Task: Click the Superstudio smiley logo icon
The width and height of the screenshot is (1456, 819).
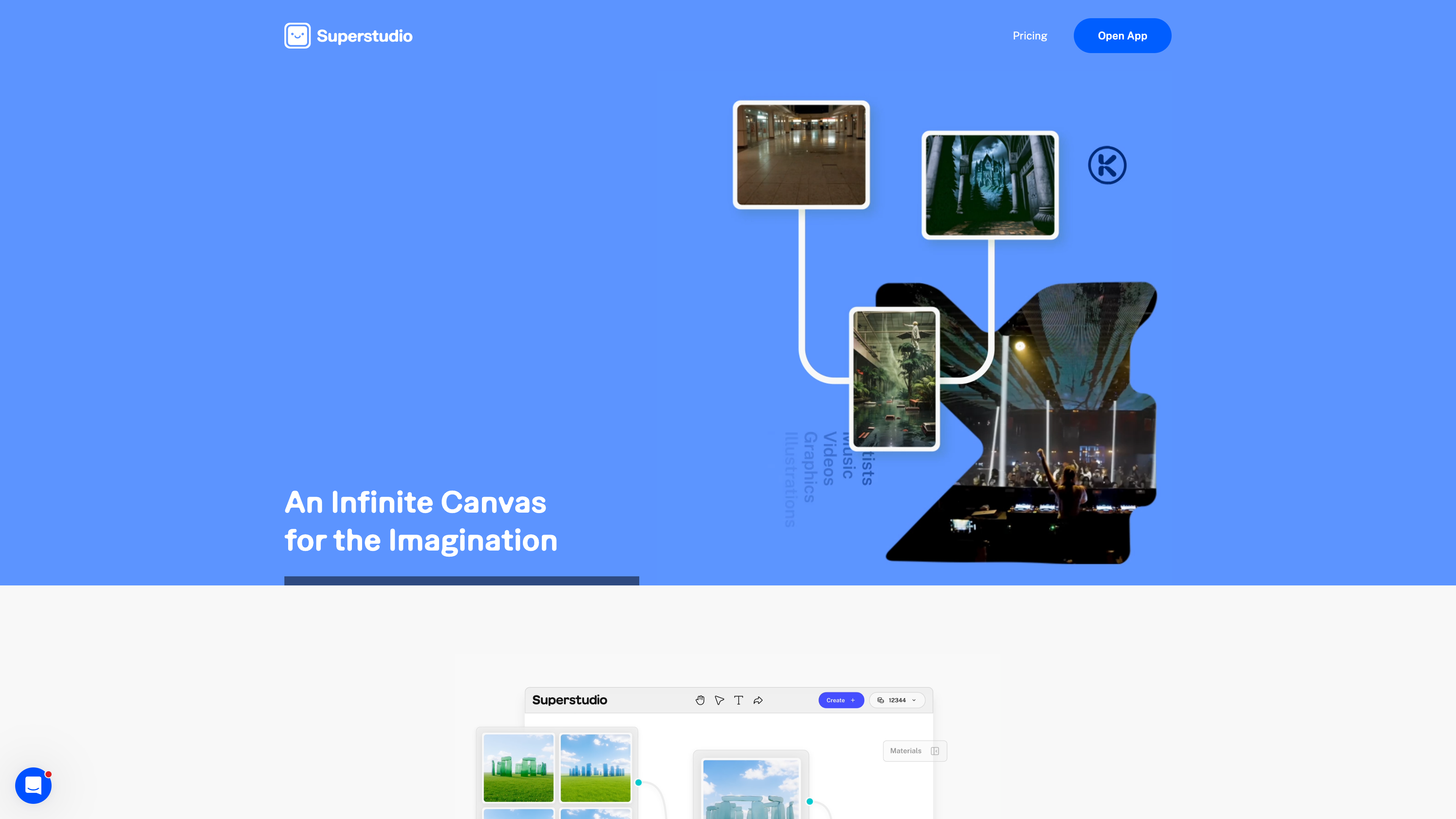Action: [x=297, y=36]
